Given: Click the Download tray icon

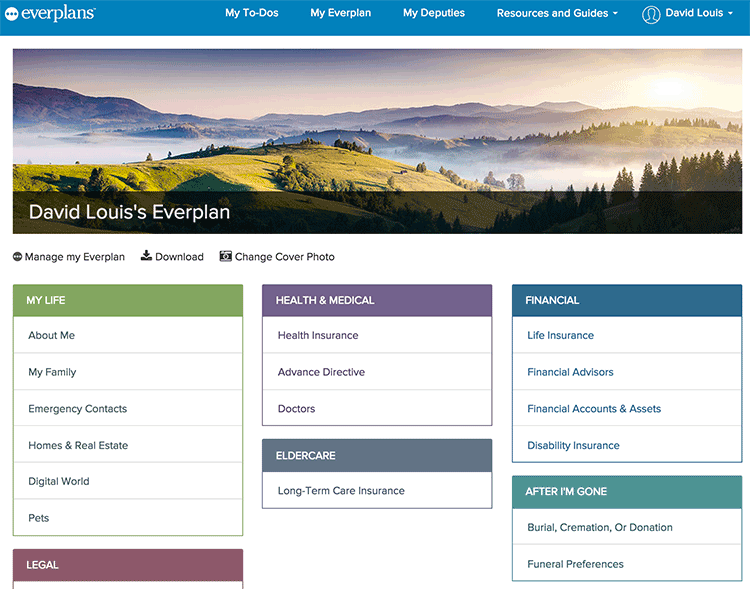Looking at the screenshot, I should (x=146, y=256).
